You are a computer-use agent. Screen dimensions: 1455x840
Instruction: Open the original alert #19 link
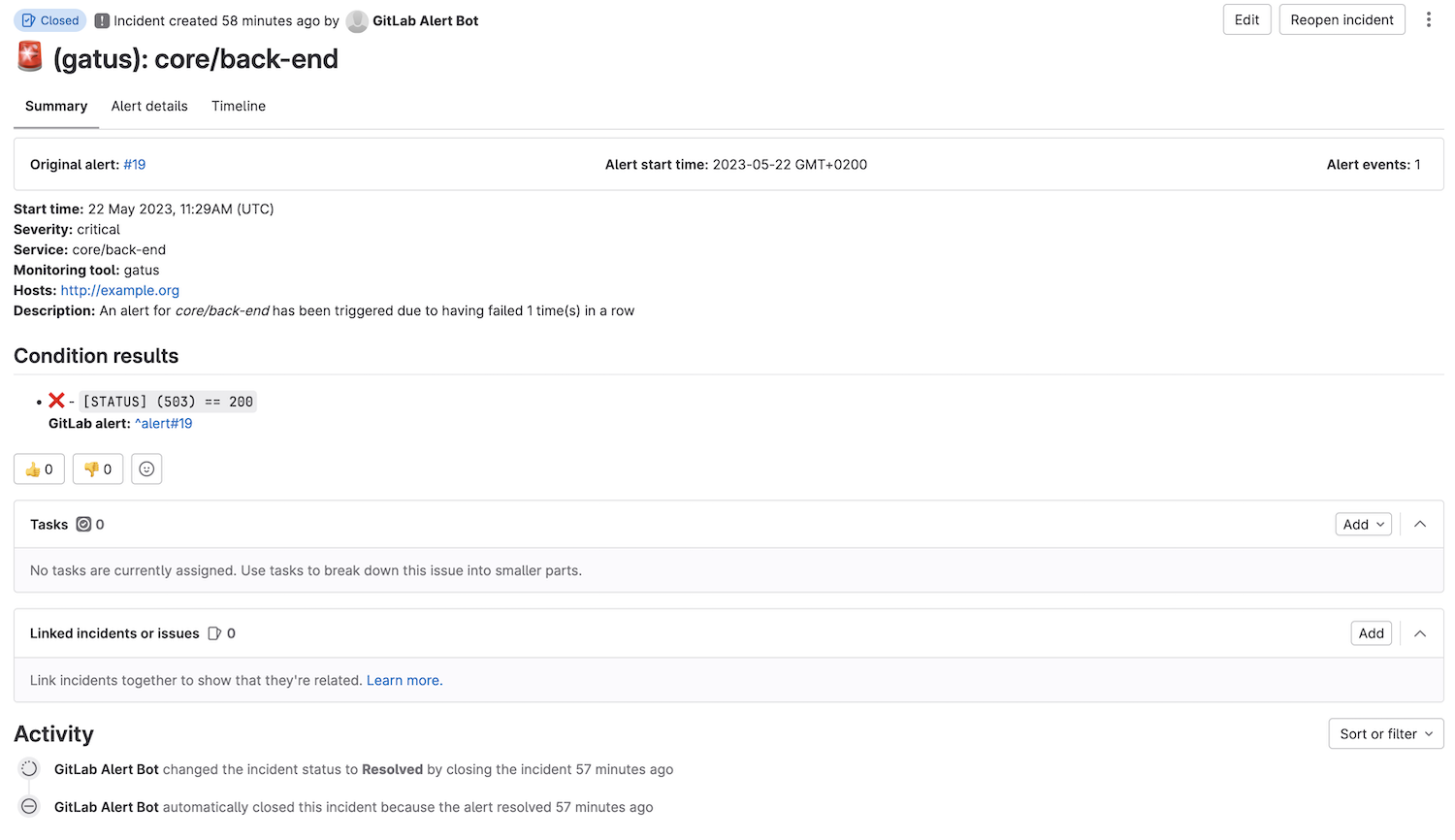click(x=134, y=164)
